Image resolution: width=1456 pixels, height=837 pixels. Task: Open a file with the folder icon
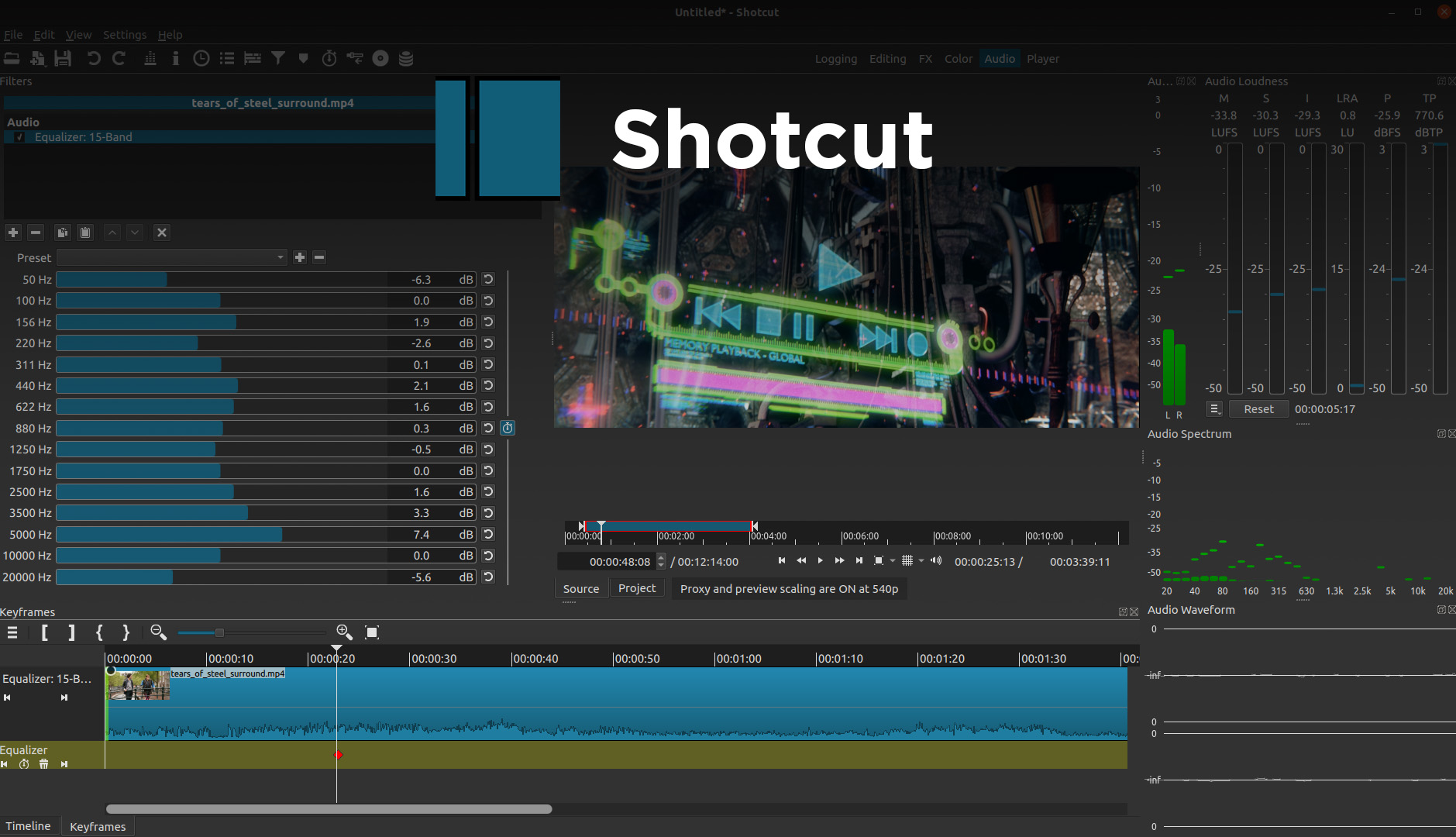point(12,58)
